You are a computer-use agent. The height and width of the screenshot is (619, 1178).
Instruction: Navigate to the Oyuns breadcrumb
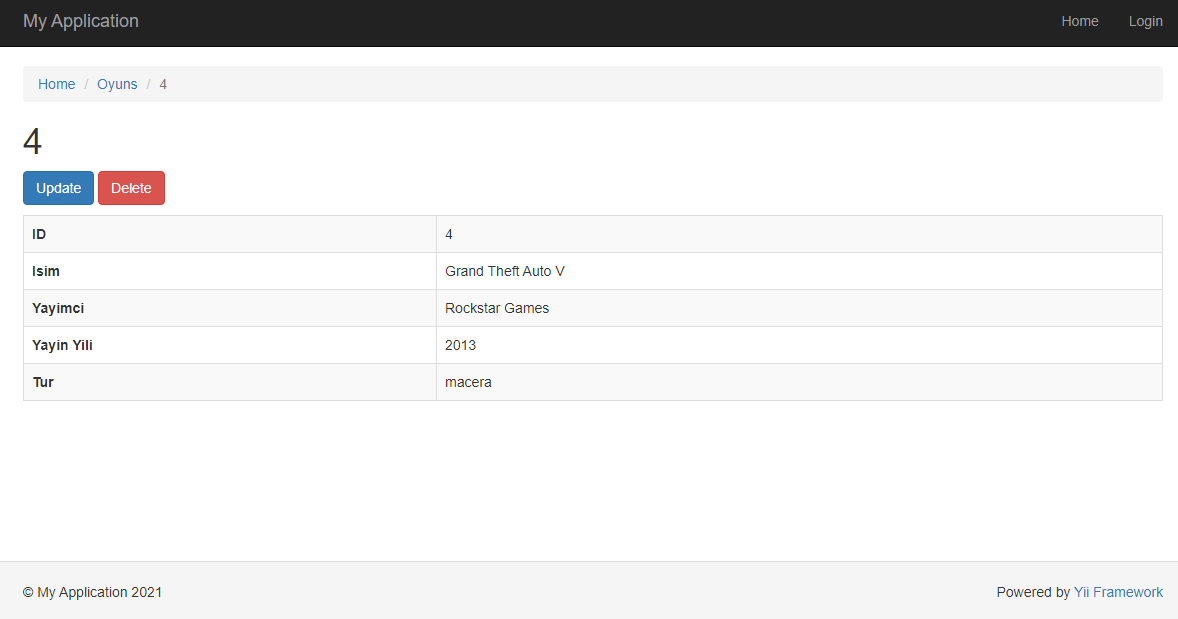click(117, 84)
